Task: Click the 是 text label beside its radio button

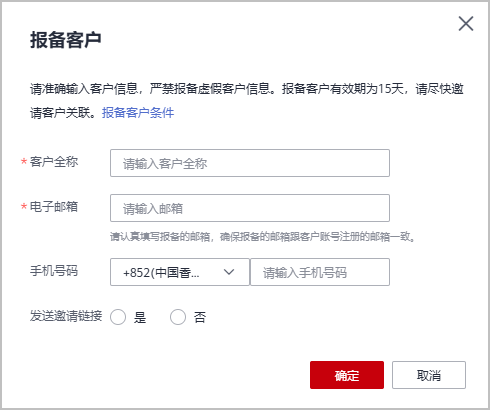Action: click(140, 317)
